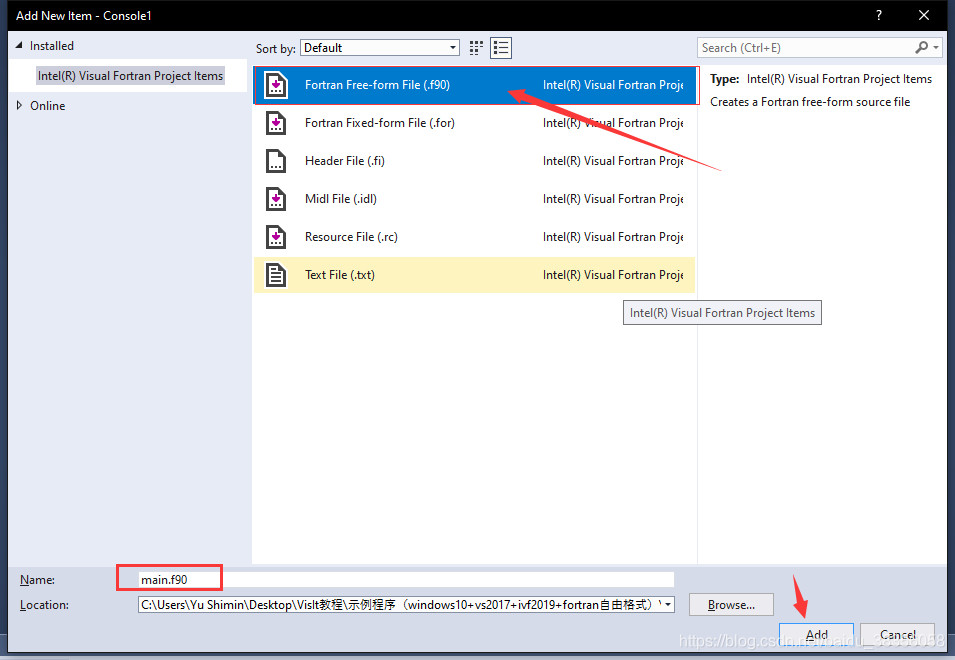Screen dimensions: 955x660
Task: Cancel the Add New Item dialog
Action: [897, 634]
